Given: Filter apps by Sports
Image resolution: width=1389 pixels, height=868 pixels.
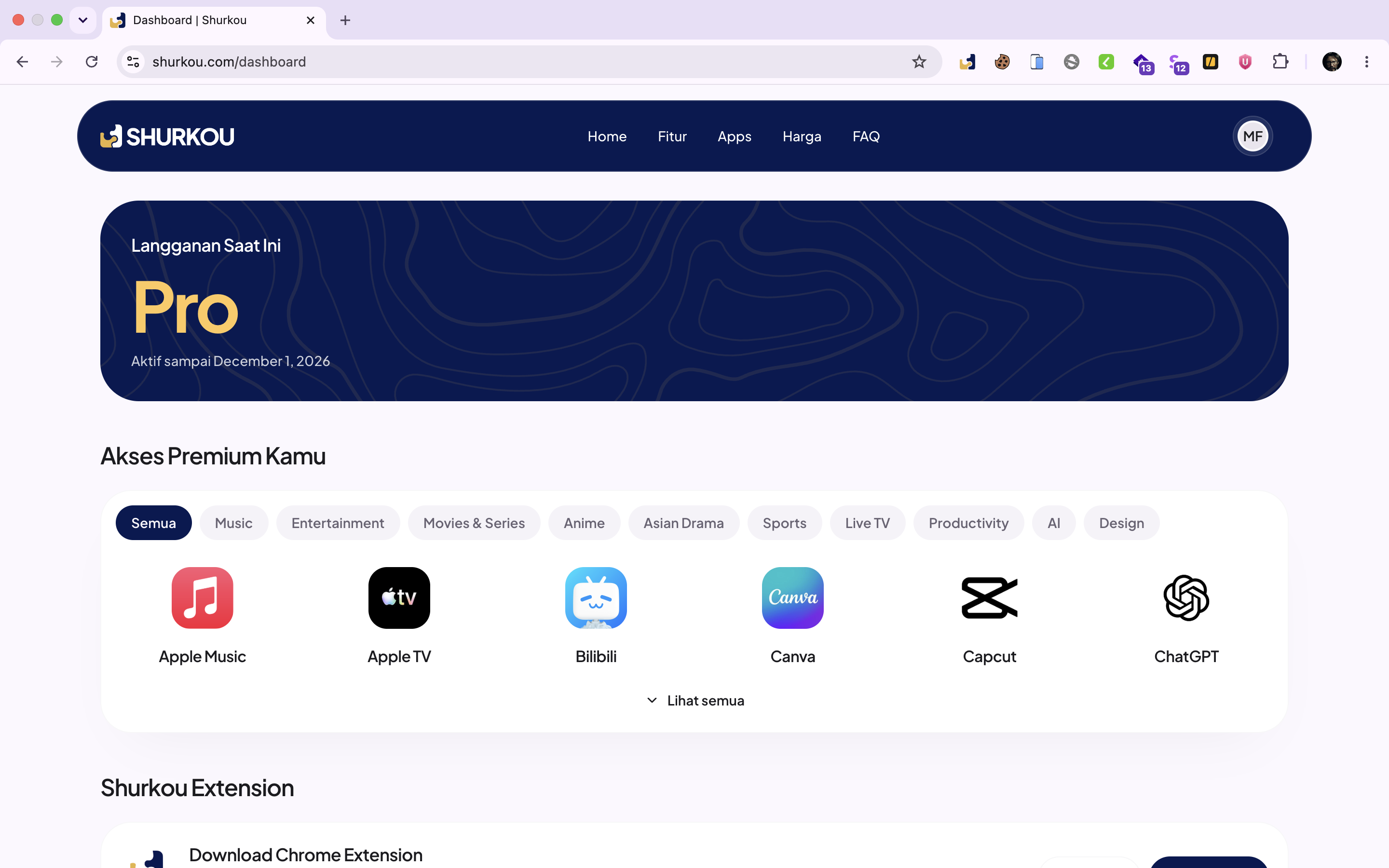Looking at the screenshot, I should coord(784,523).
